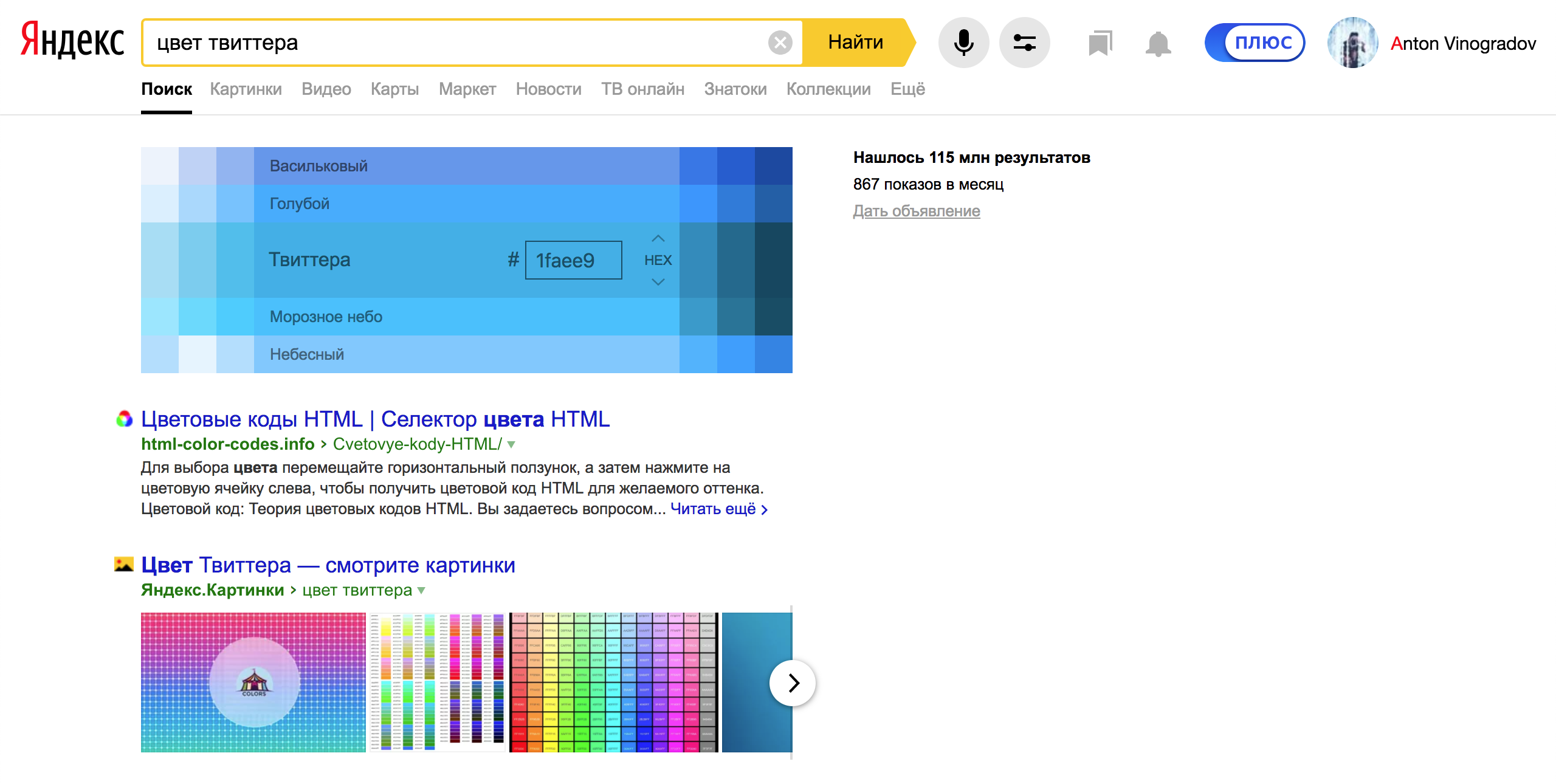The image size is (1556, 784).
Task: Select the Небесный color row
Action: (466, 354)
